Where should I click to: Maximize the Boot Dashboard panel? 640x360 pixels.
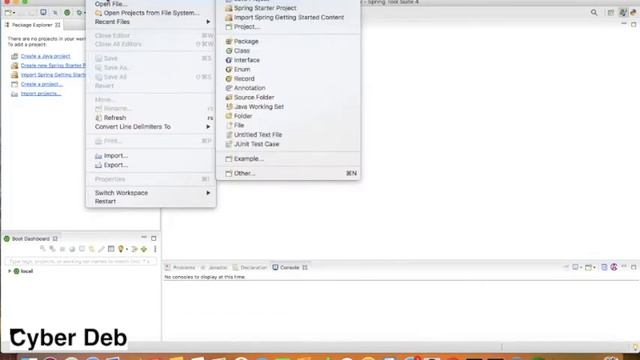[x=153, y=238]
